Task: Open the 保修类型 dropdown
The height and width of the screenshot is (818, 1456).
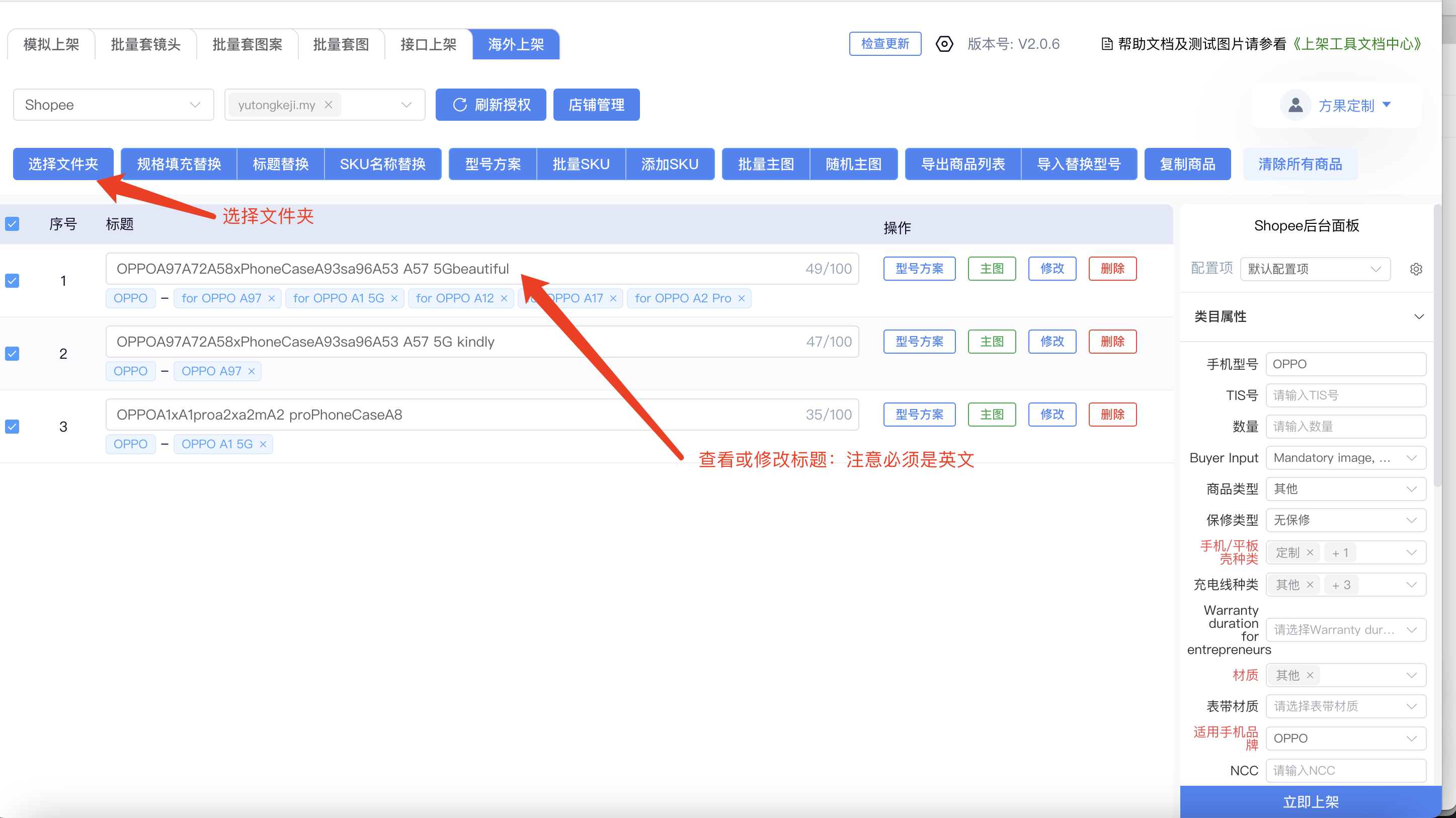Action: (1345, 520)
